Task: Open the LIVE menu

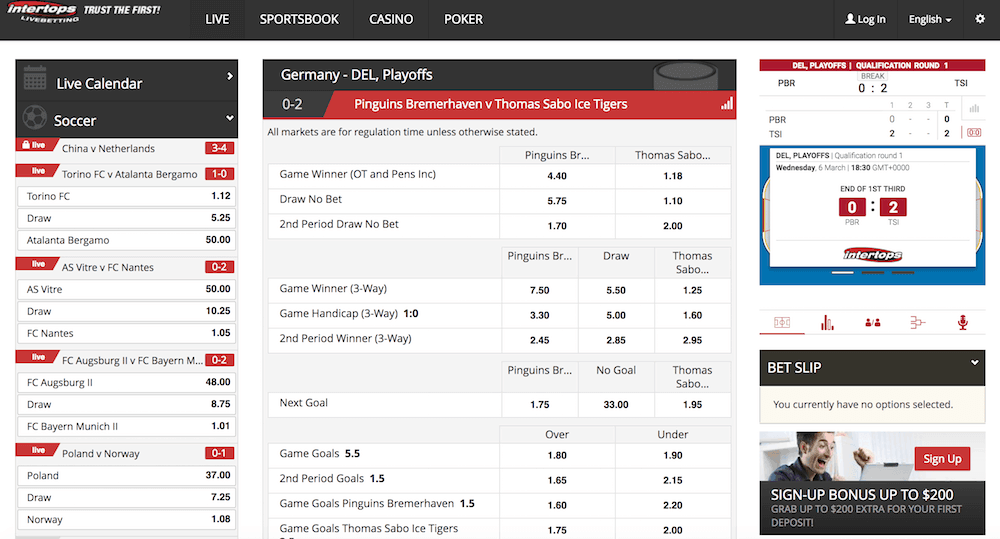Action: coord(217,19)
